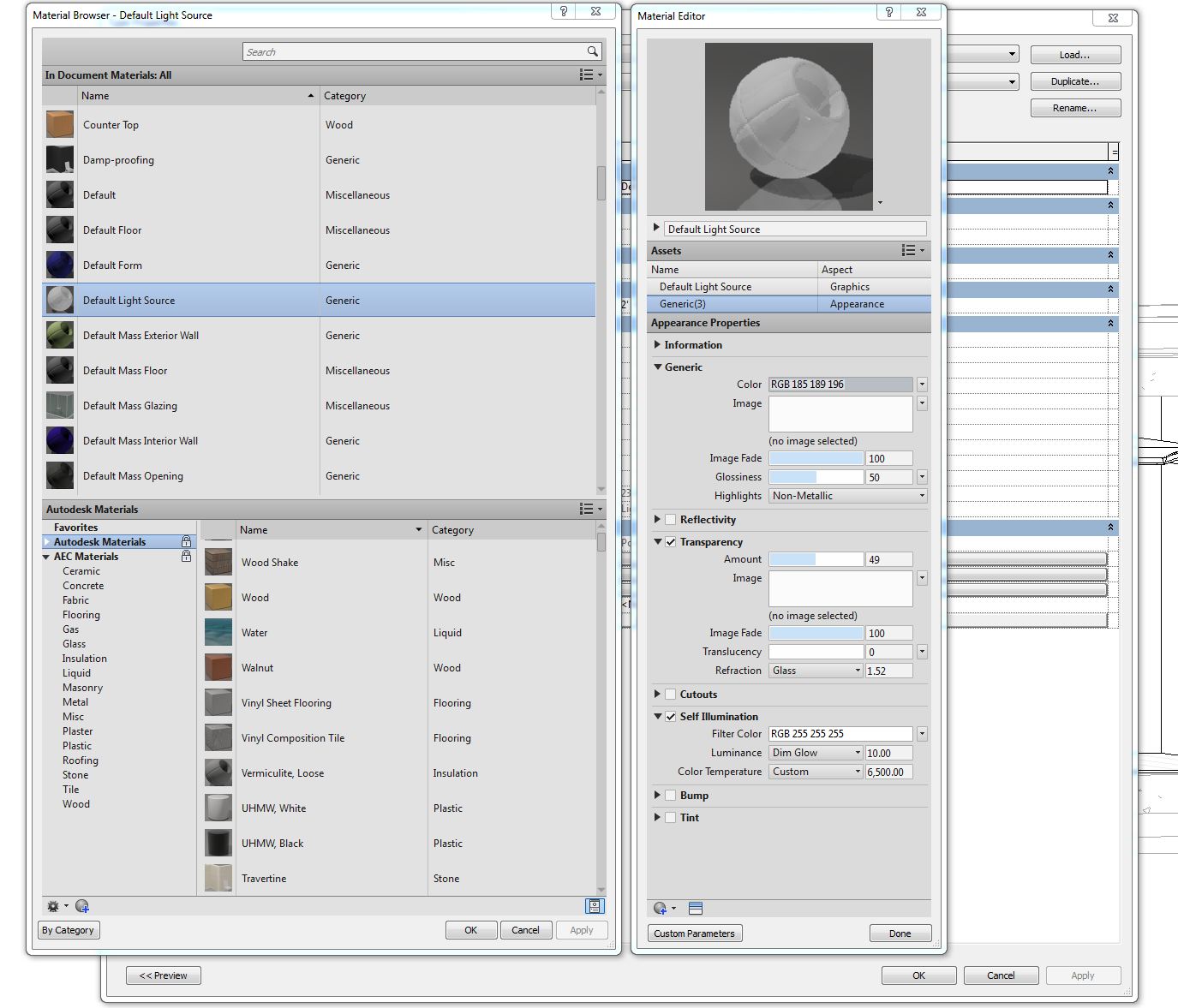
Task: Click the Custom Parameters button
Action: (694, 933)
